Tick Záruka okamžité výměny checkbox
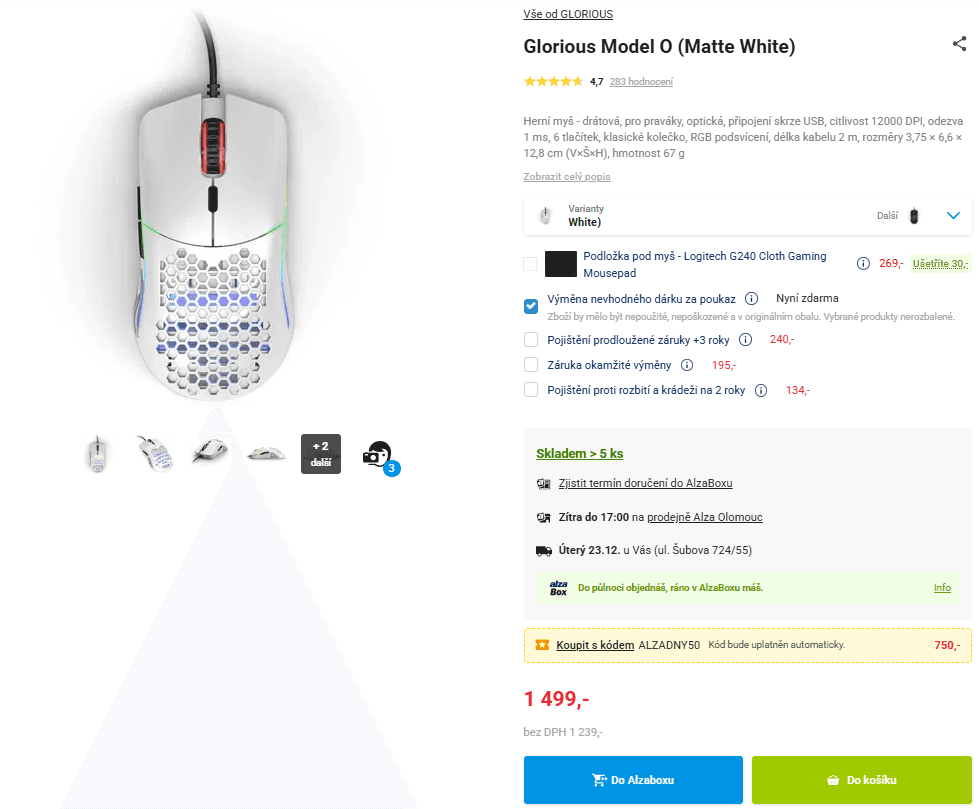This screenshot has width=979, height=809. click(531, 365)
